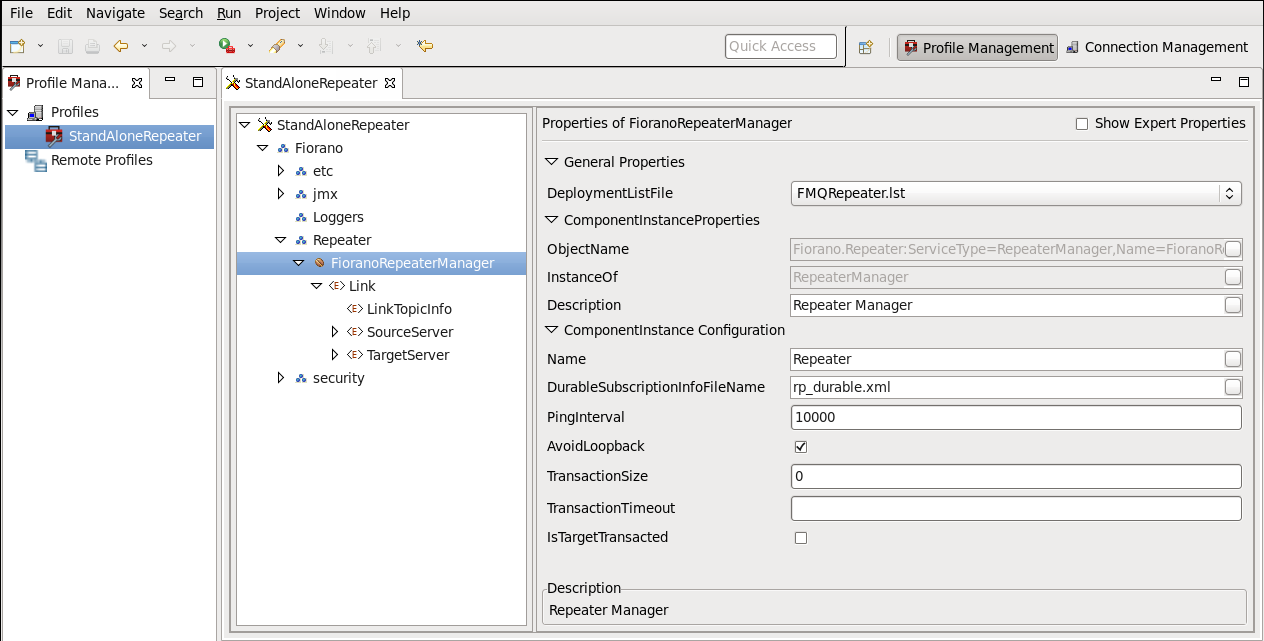Click the Next Annotation arrow icon

click(325, 46)
